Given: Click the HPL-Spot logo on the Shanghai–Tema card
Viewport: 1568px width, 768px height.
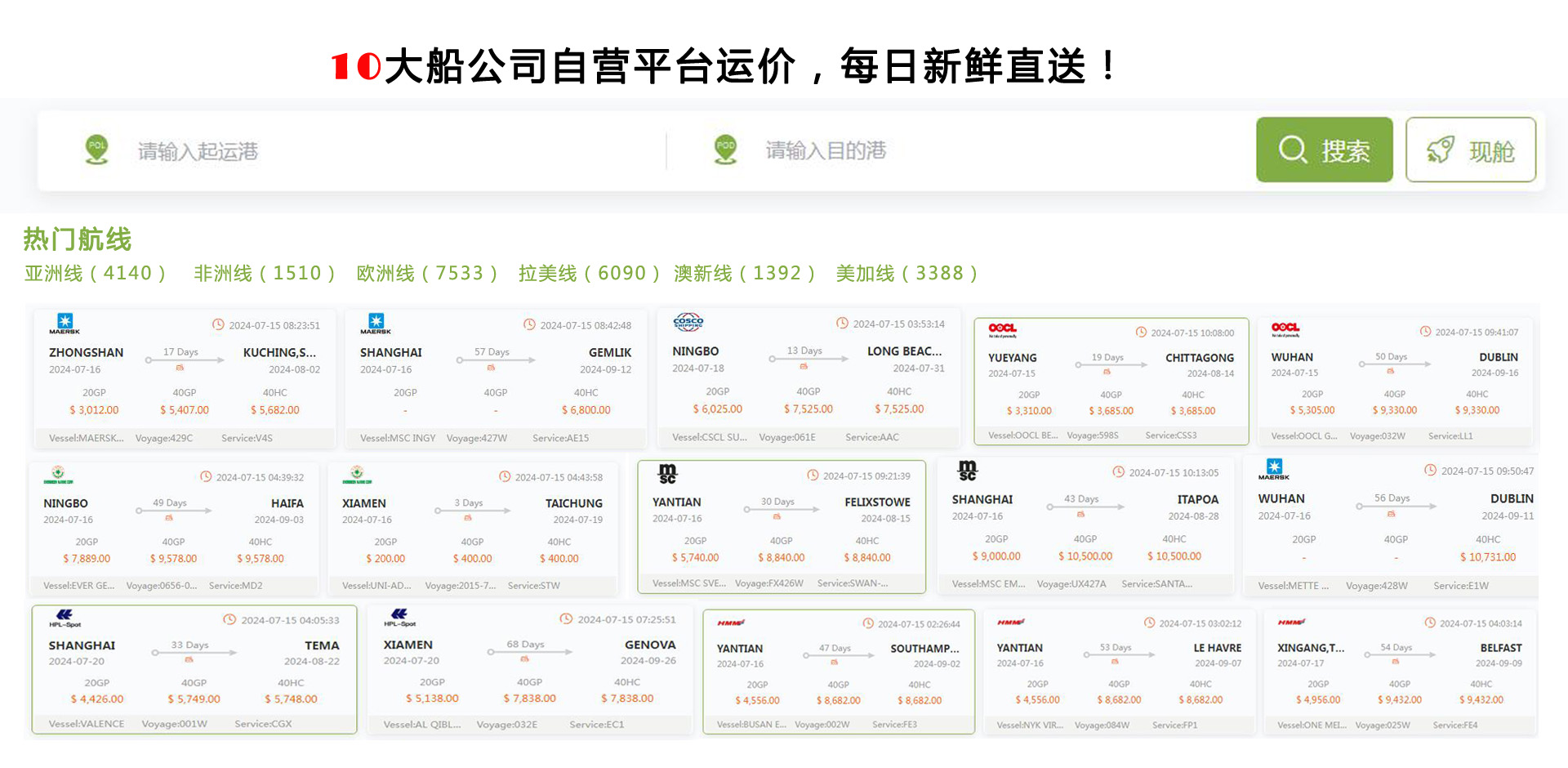Looking at the screenshot, I should tap(65, 618).
